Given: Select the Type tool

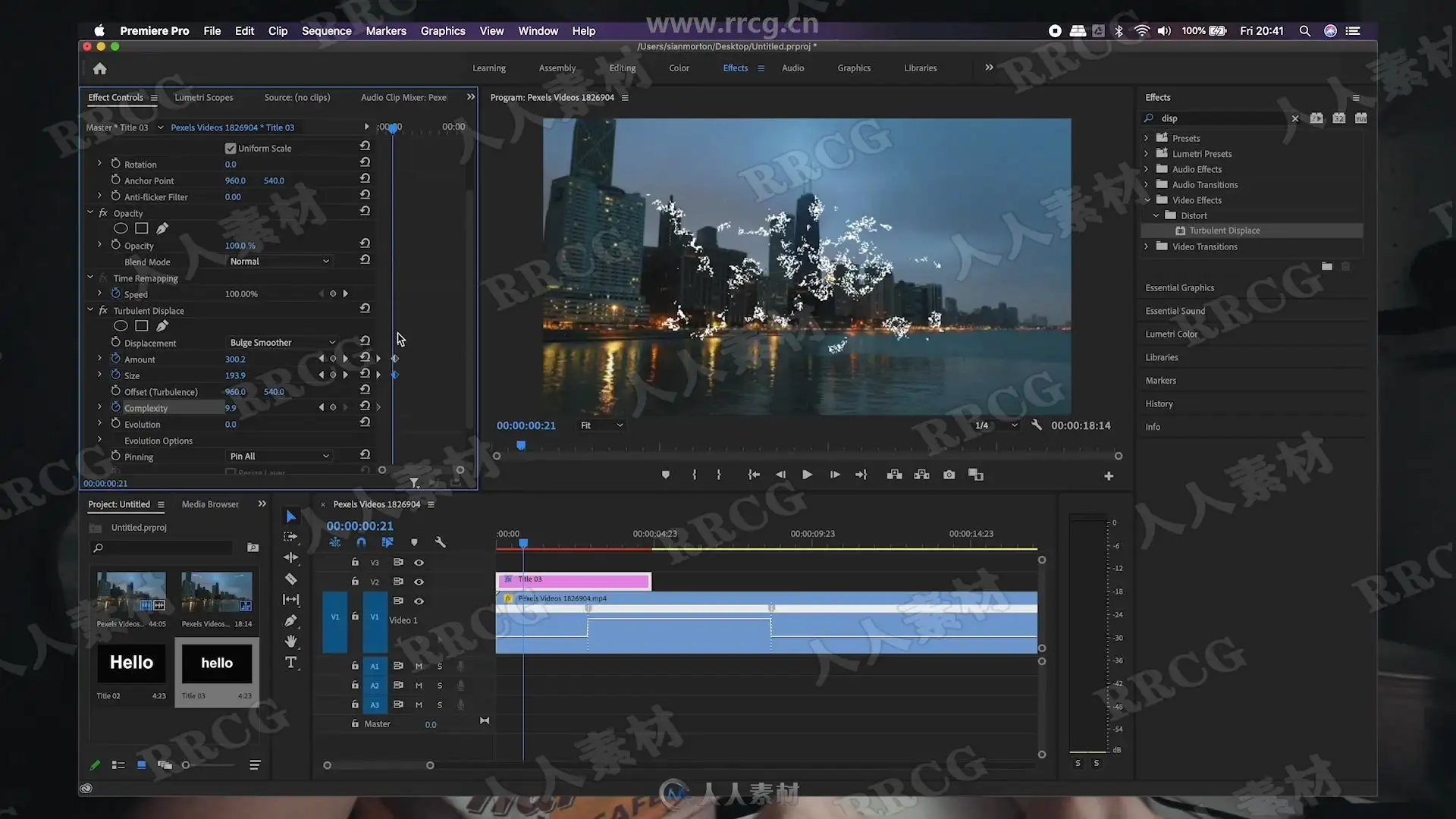Looking at the screenshot, I should pos(290,662).
